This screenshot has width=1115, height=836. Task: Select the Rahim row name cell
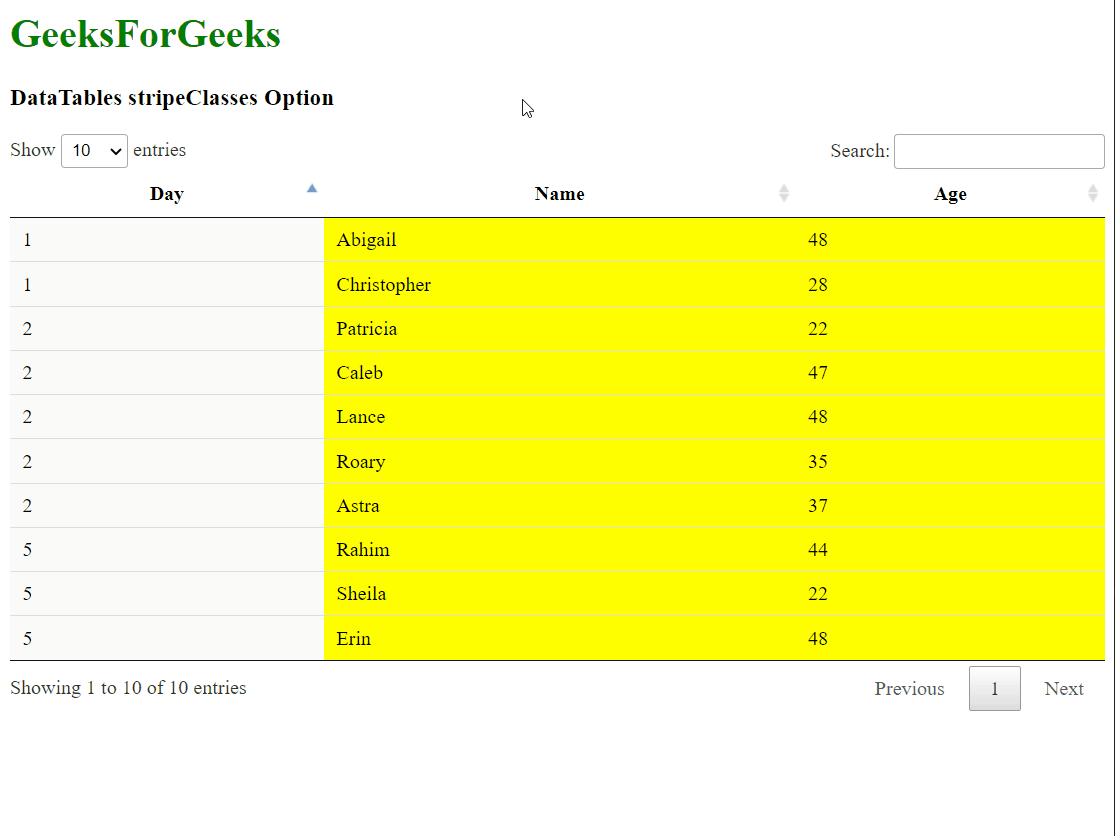point(363,550)
